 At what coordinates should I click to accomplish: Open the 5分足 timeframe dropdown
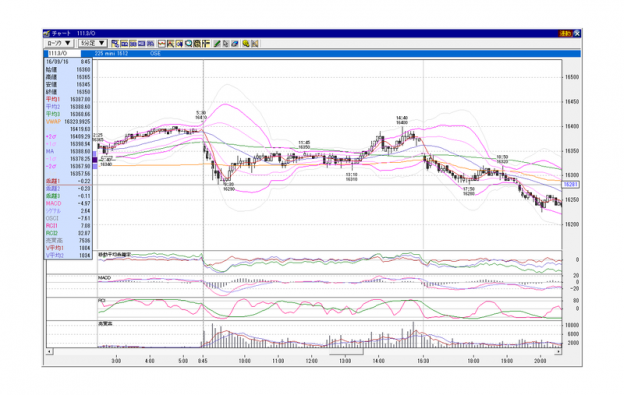[x=93, y=43]
